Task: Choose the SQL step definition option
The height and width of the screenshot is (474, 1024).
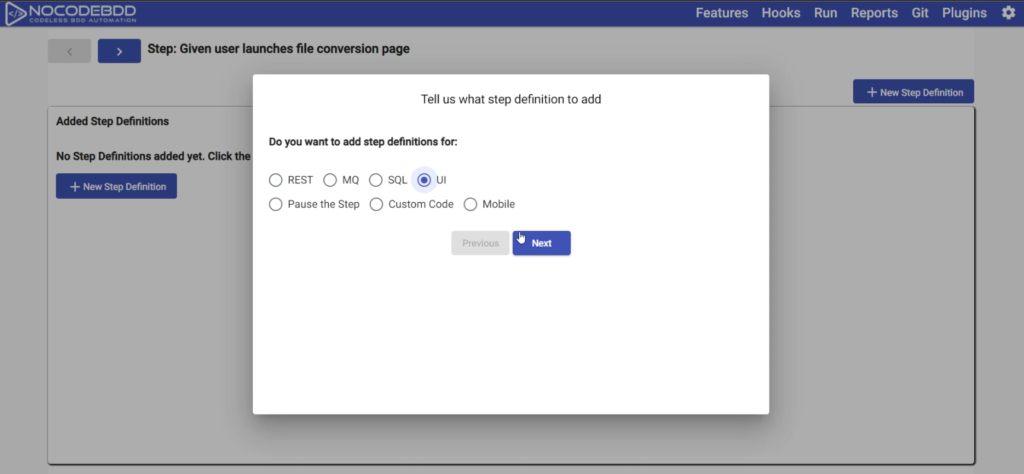Action: (376, 180)
